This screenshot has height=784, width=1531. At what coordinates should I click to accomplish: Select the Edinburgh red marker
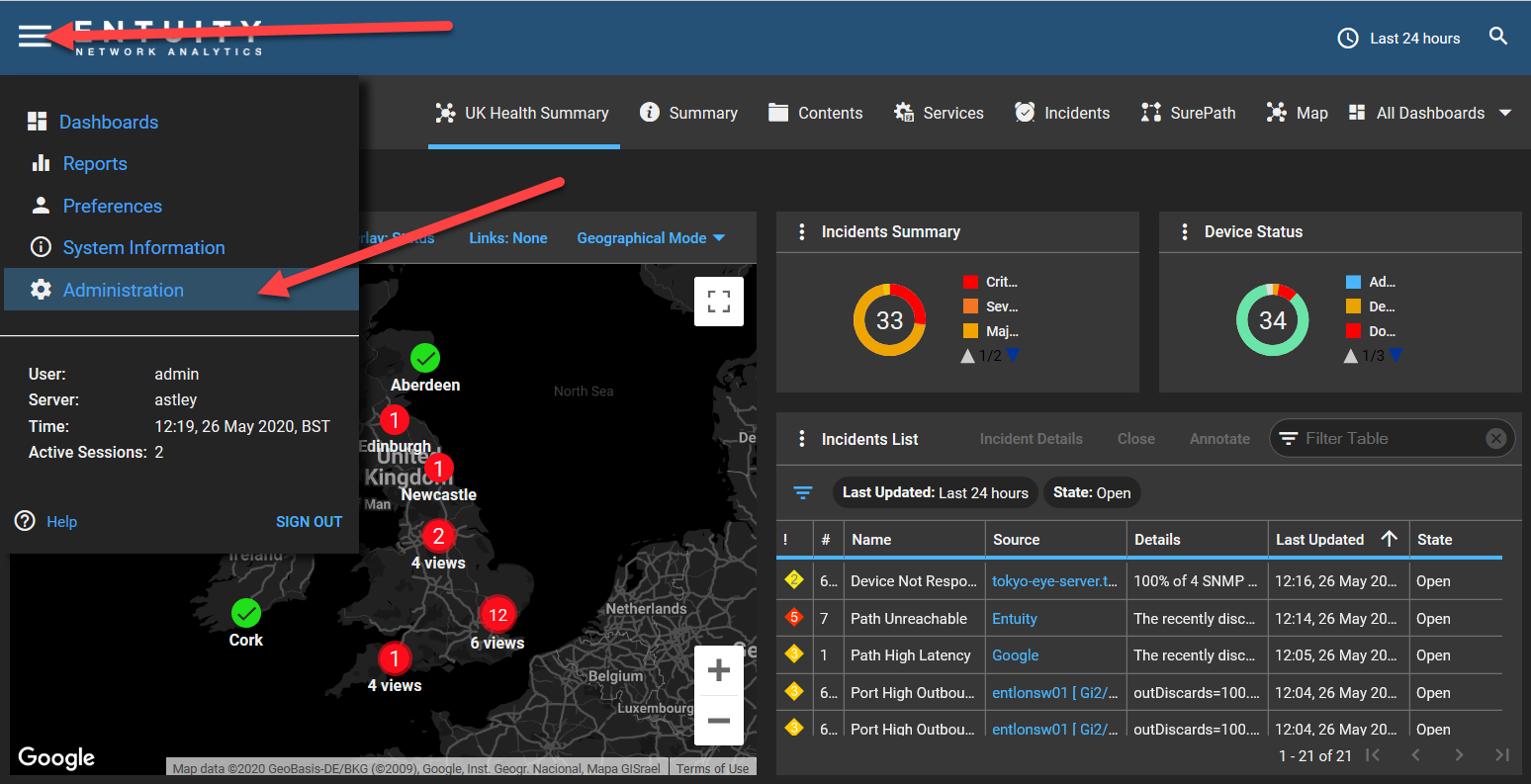point(395,420)
